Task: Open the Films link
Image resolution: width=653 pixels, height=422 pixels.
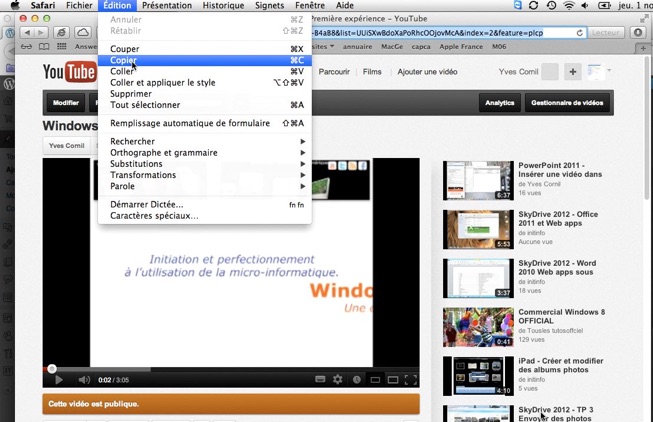Action: (372, 72)
